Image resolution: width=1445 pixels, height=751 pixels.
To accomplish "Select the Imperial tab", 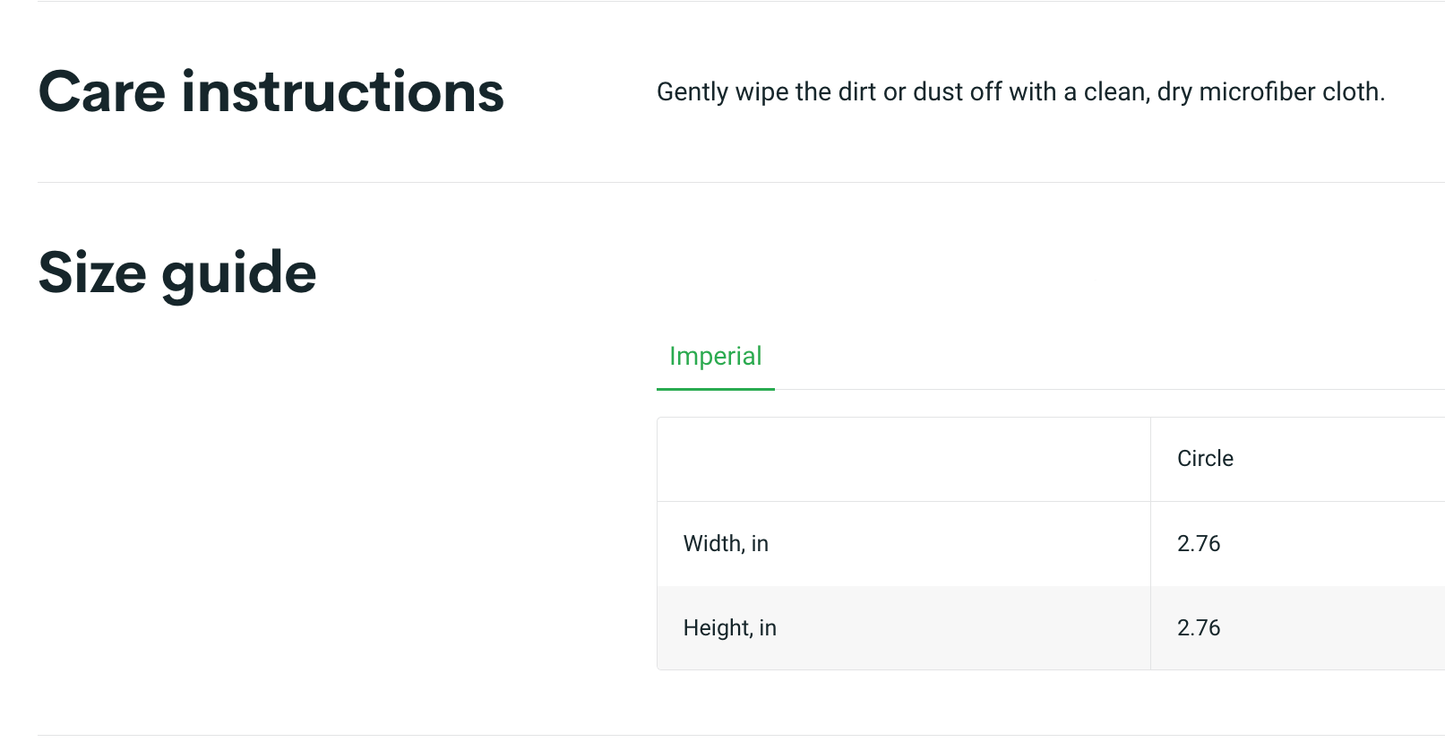I will pos(715,357).
